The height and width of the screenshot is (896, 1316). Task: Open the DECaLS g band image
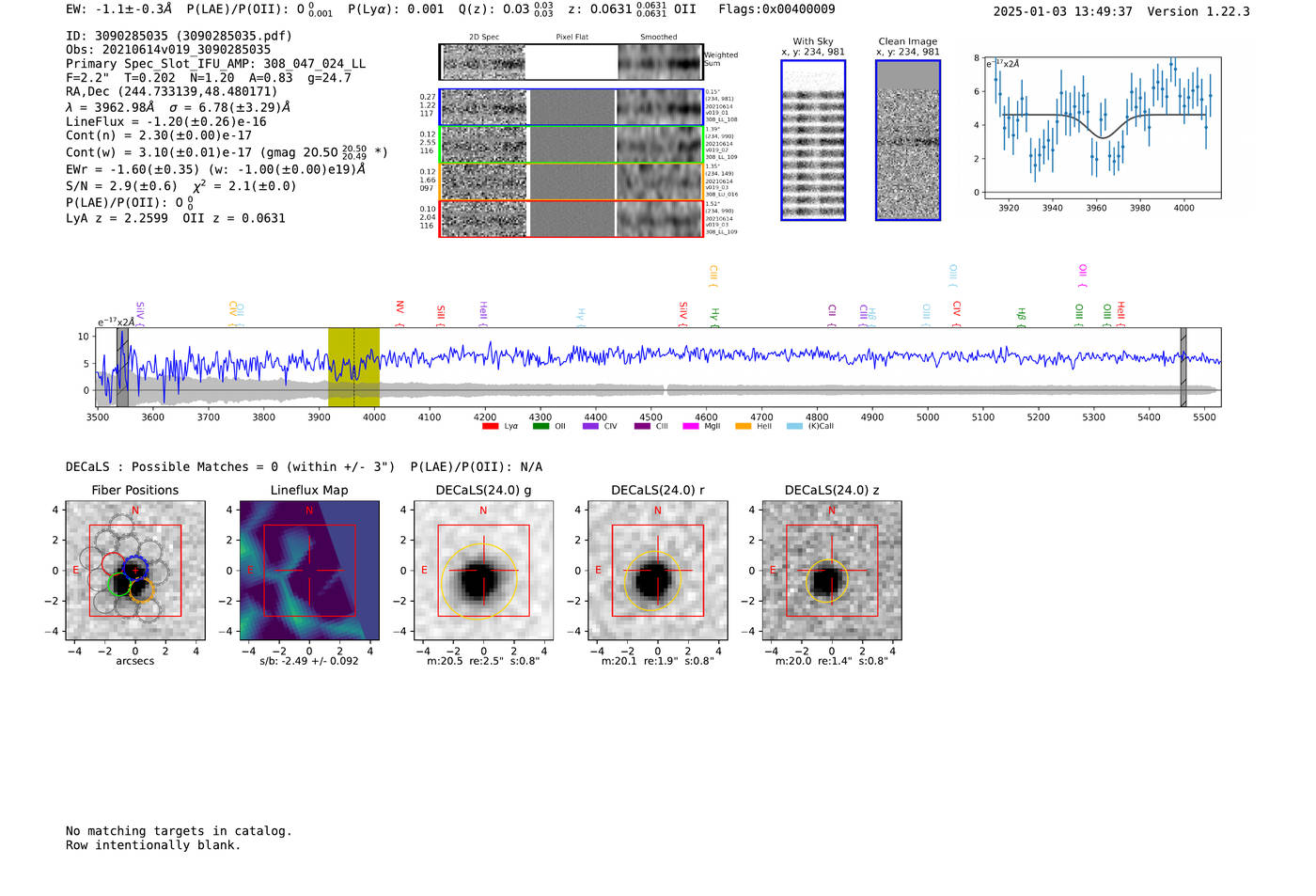483,571
